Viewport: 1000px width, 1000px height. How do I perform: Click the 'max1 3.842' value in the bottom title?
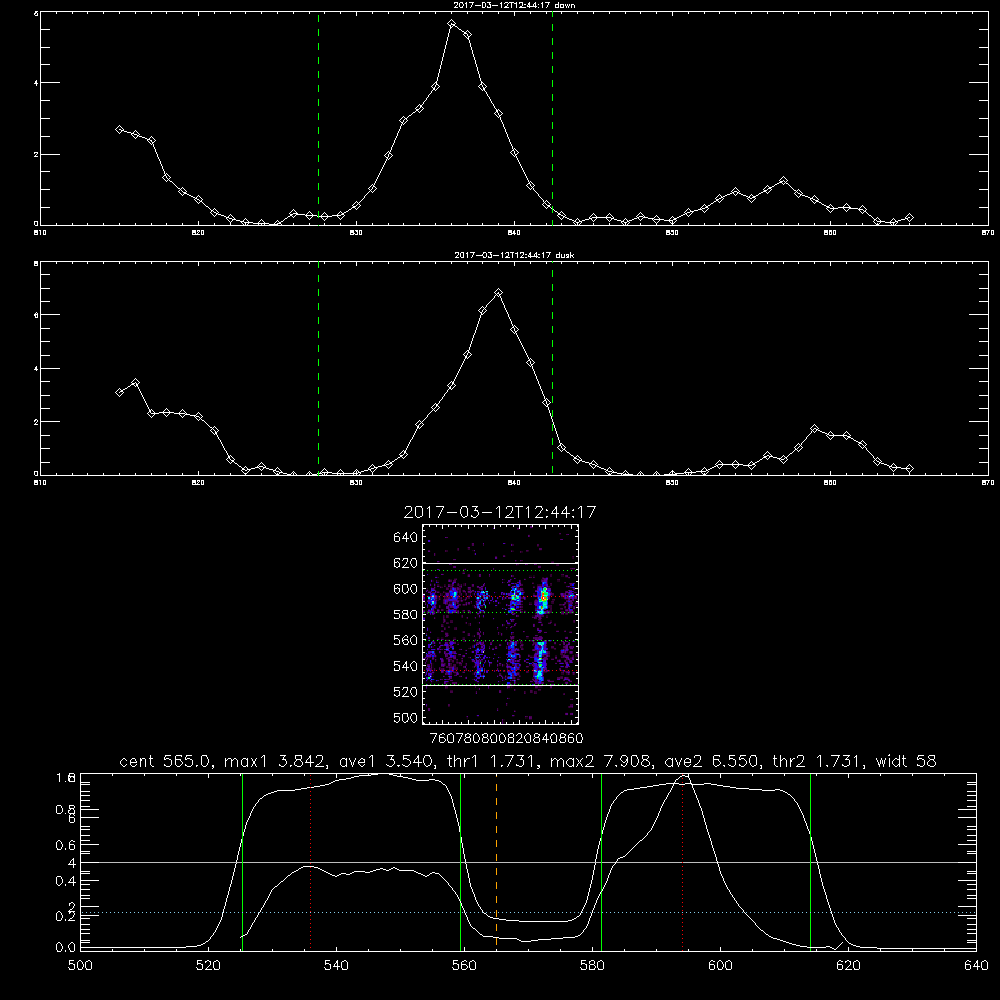(271, 761)
